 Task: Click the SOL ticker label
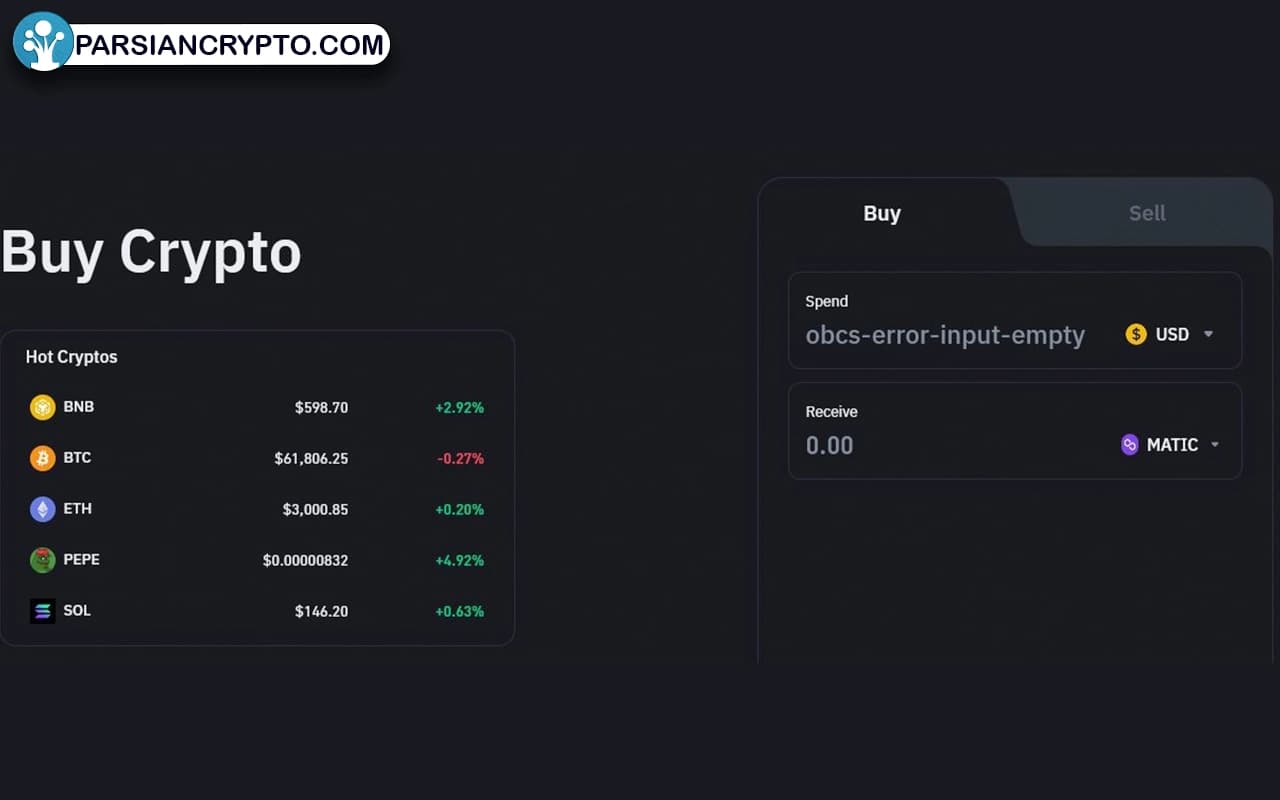point(77,610)
